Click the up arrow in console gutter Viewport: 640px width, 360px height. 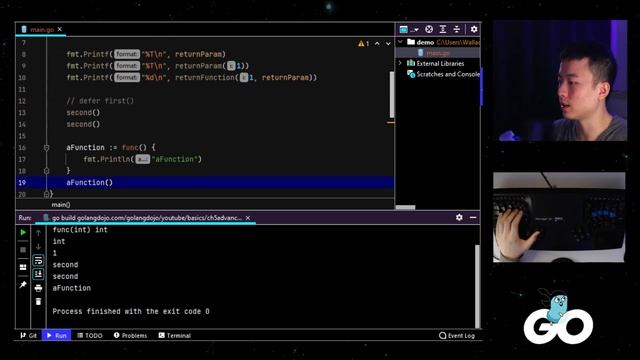click(38, 233)
